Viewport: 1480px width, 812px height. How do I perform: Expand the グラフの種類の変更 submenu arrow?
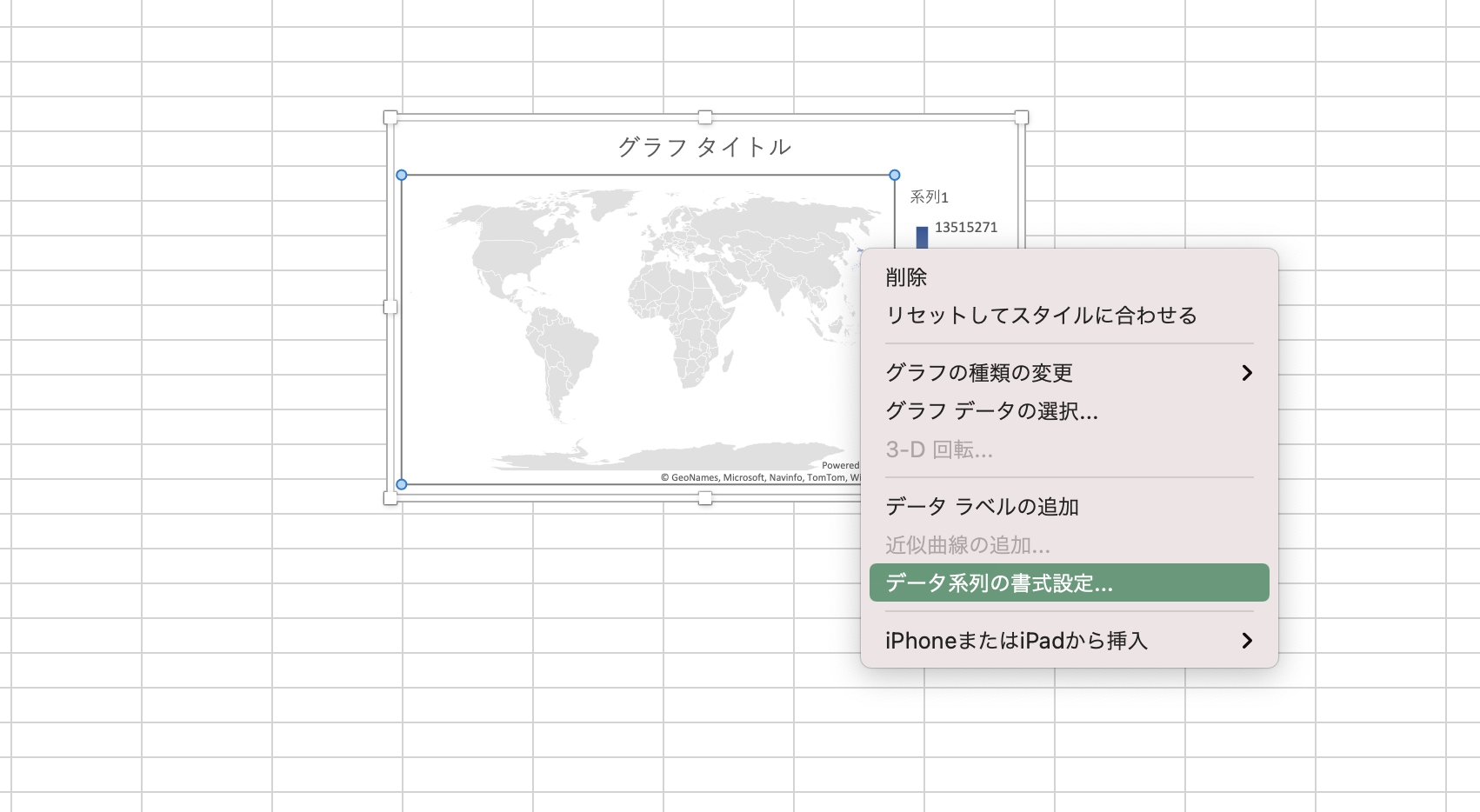[x=1247, y=373]
